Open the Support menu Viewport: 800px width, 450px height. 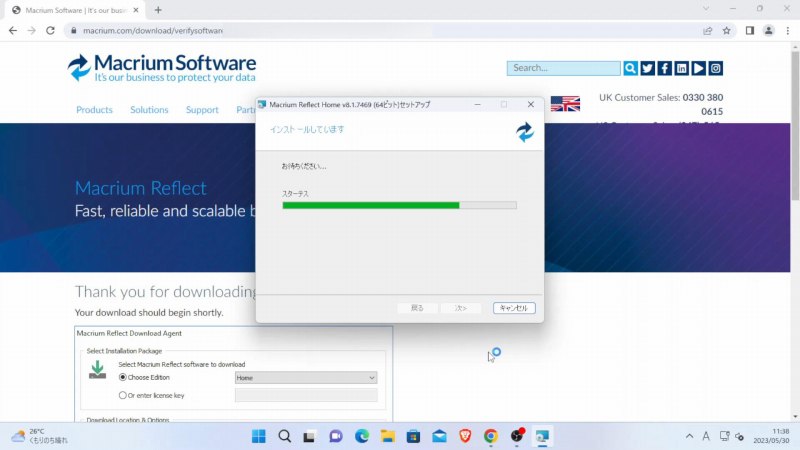(x=202, y=110)
